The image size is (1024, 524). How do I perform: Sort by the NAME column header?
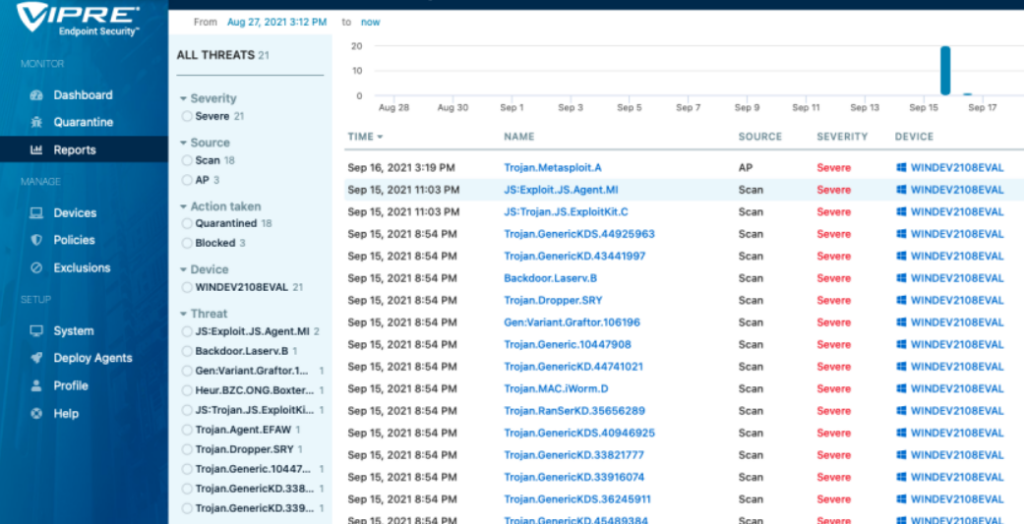519,137
